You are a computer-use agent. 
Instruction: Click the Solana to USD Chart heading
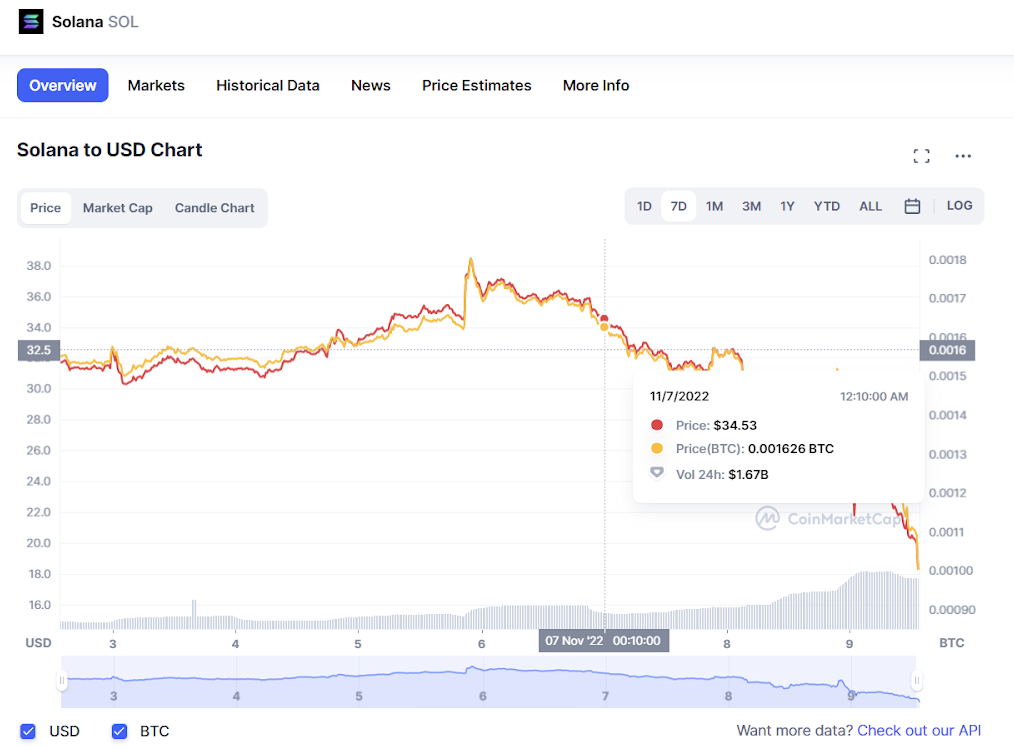point(109,149)
